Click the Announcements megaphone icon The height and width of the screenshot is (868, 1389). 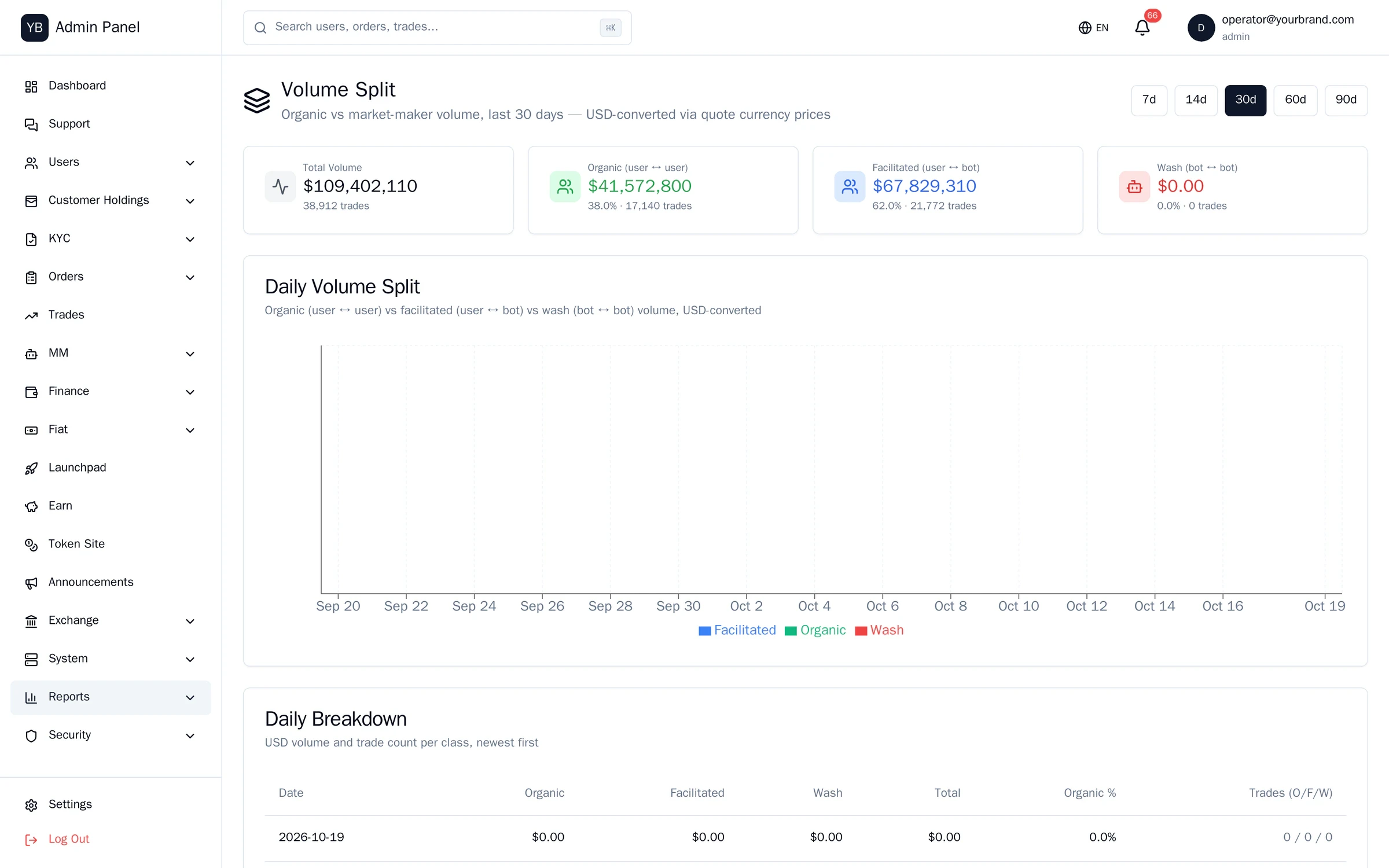pyautogui.click(x=31, y=583)
